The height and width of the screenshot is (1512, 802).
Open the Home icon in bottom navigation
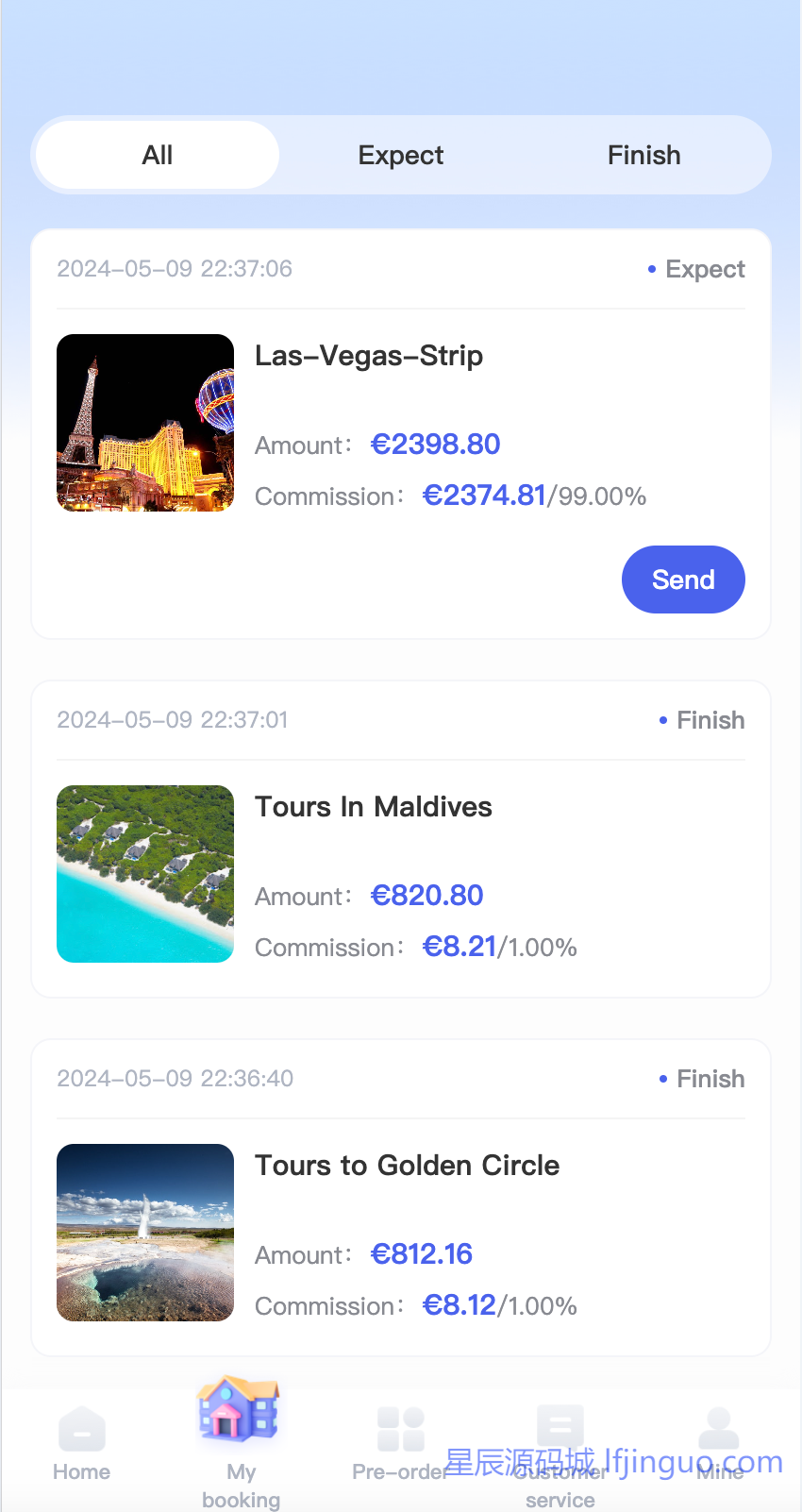(82, 1429)
